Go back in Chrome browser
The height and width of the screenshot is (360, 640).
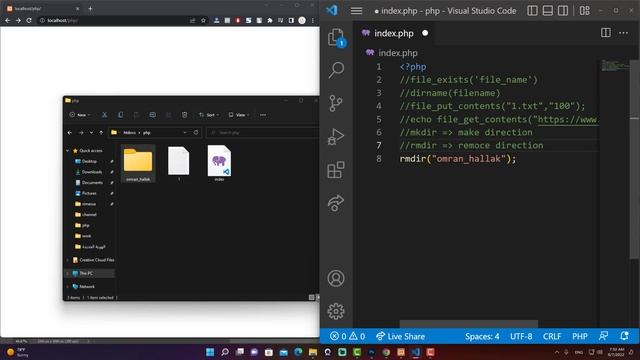(8, 20)
